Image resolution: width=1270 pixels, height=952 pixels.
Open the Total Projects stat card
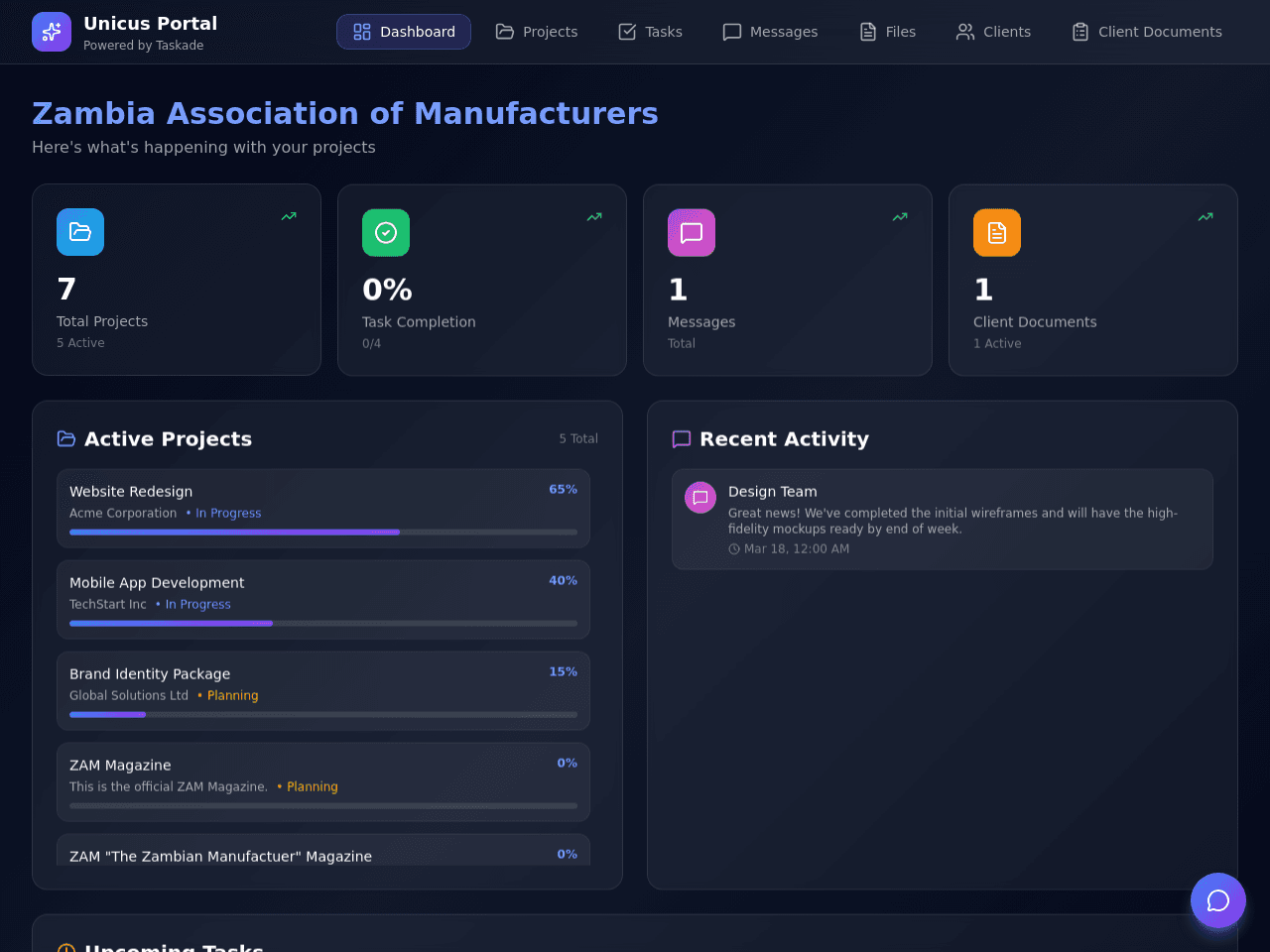177,280
